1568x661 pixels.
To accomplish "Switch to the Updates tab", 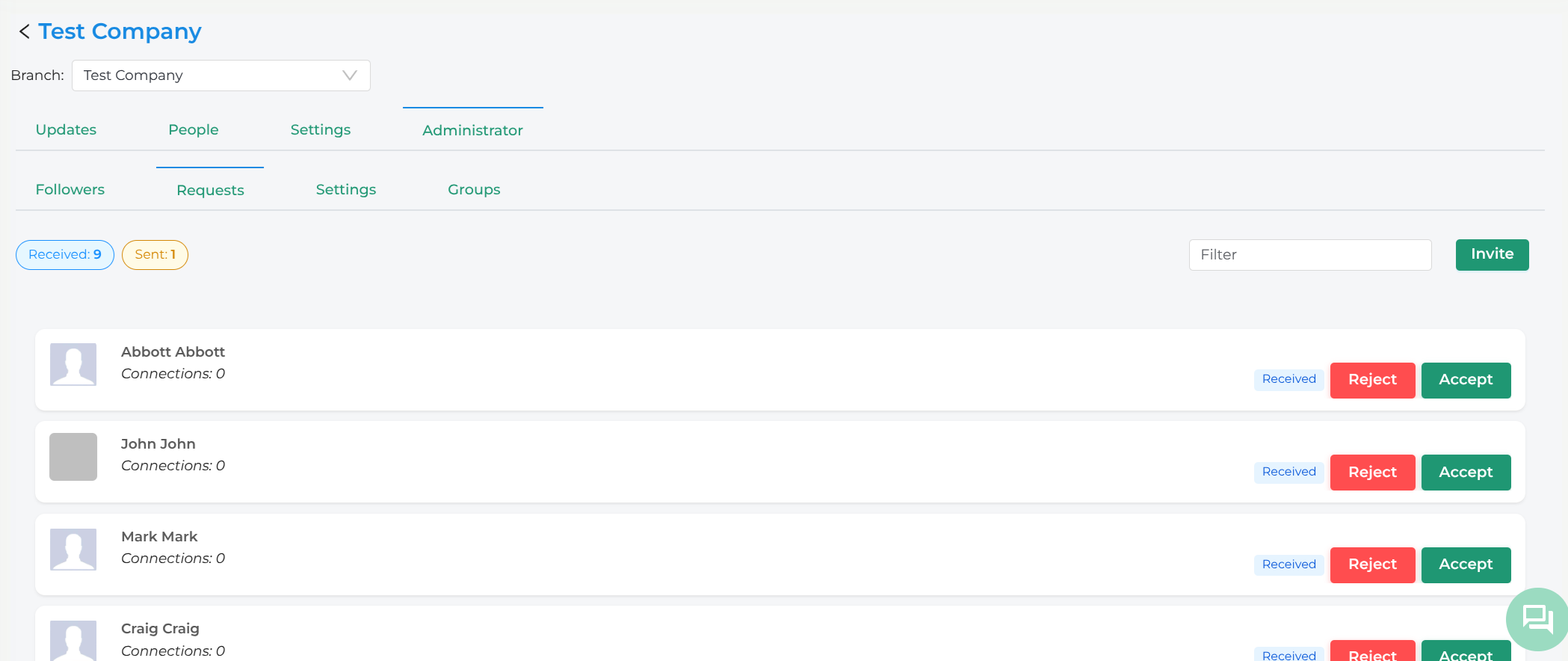I will click(x=66, y=129).
